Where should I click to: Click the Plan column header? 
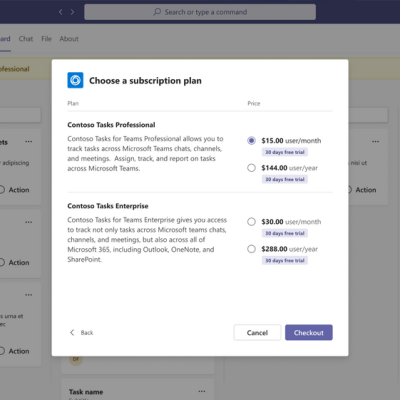click(73, 103)
